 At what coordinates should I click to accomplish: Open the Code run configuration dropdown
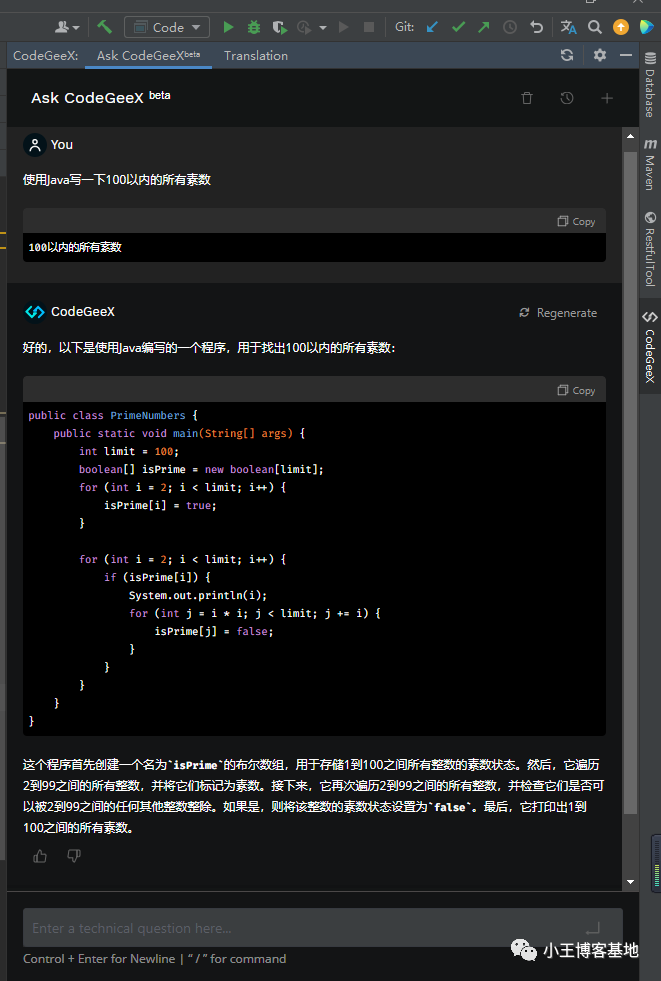point(167,27)
